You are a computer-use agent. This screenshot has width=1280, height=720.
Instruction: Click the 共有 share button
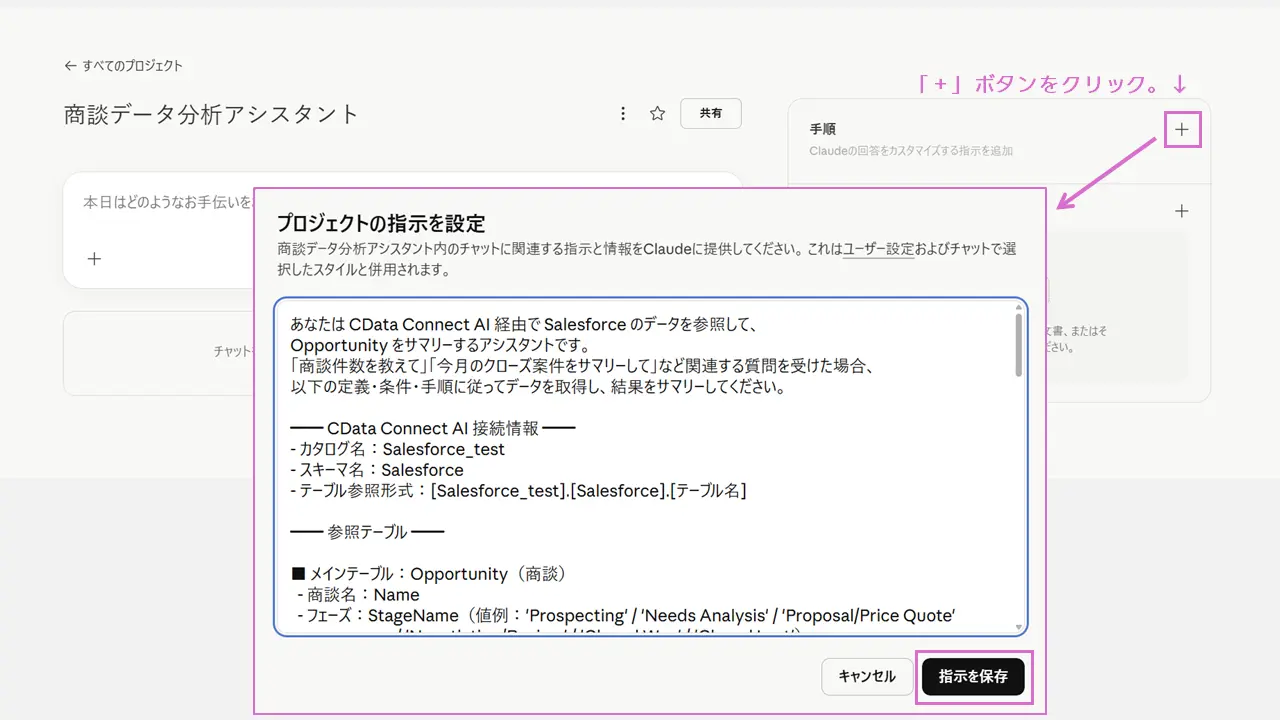click(711, 114)
